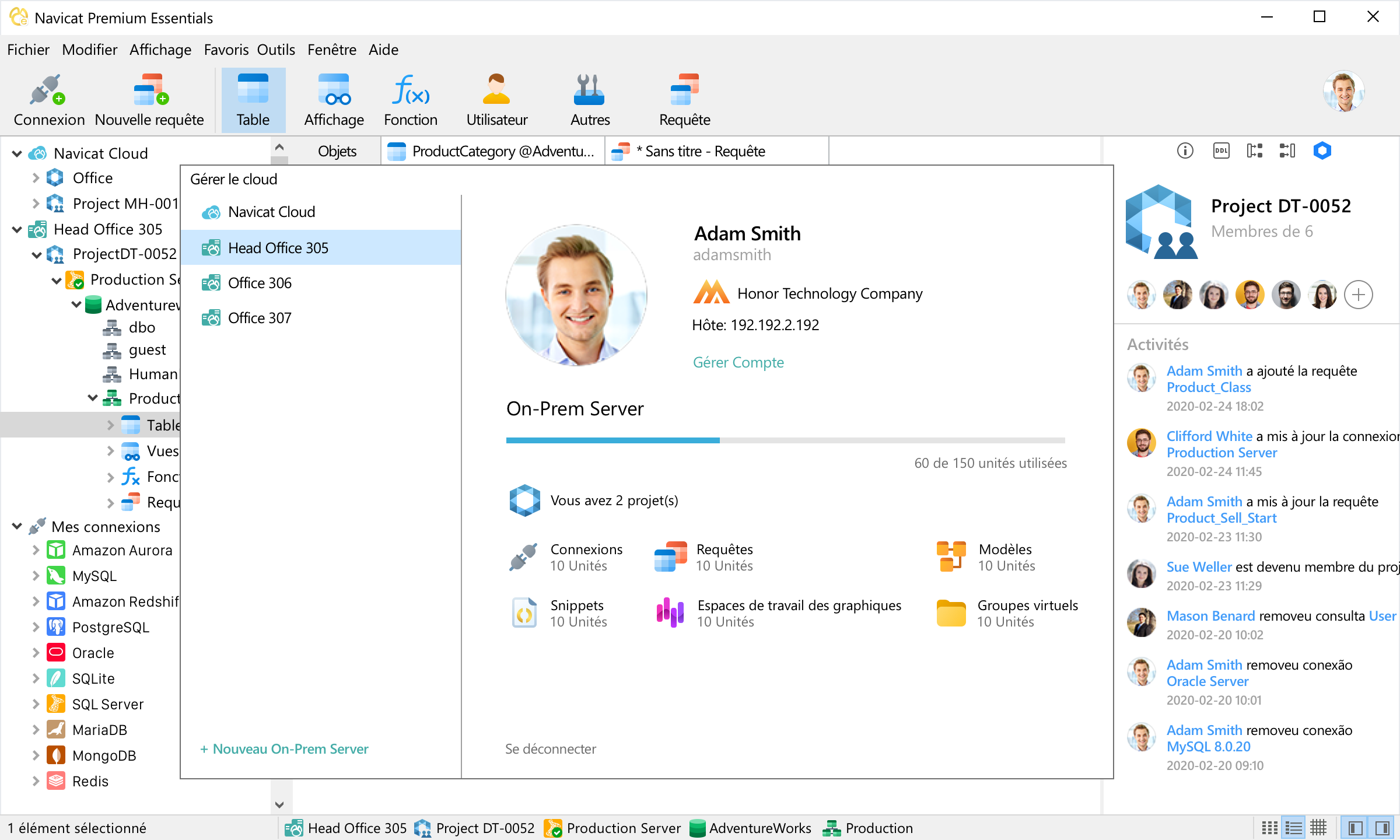Image resolution: width=1400 pixels, height=840 pixels.
Task: Expand the Vues tree node
Action: [x=110, y=451]
